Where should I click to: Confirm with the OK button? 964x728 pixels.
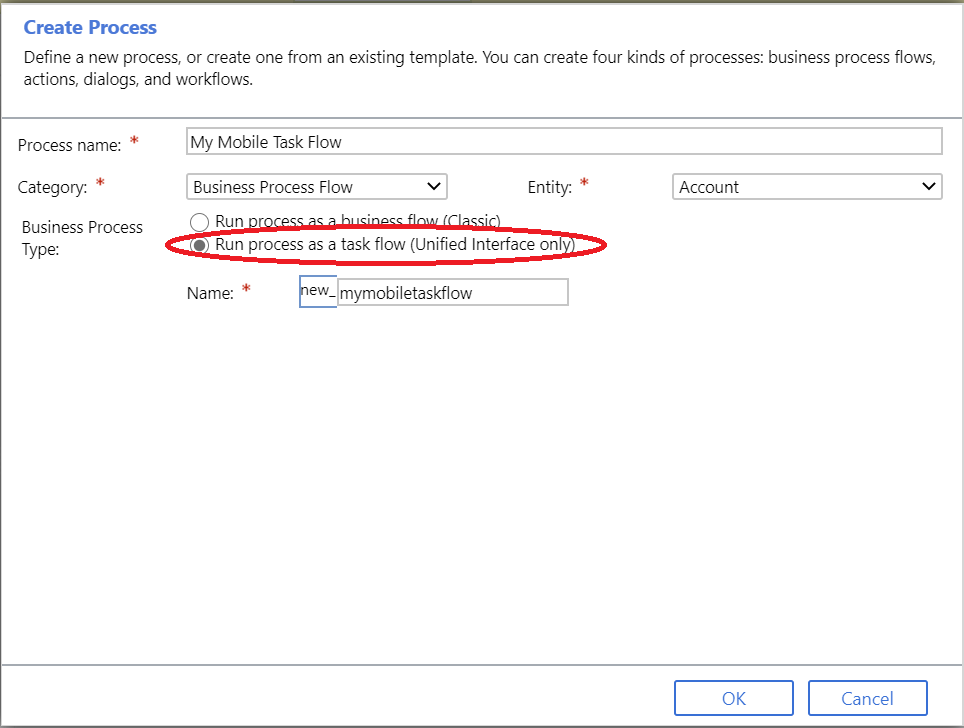pos(733,698)
